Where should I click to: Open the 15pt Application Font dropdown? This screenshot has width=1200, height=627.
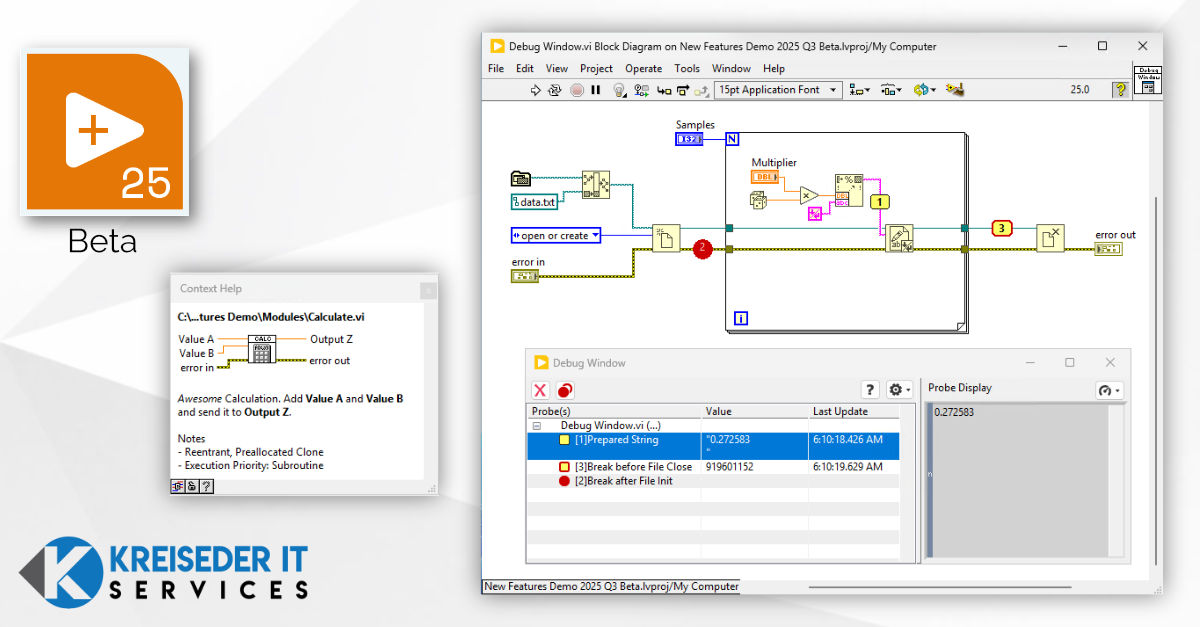[776, 90]
